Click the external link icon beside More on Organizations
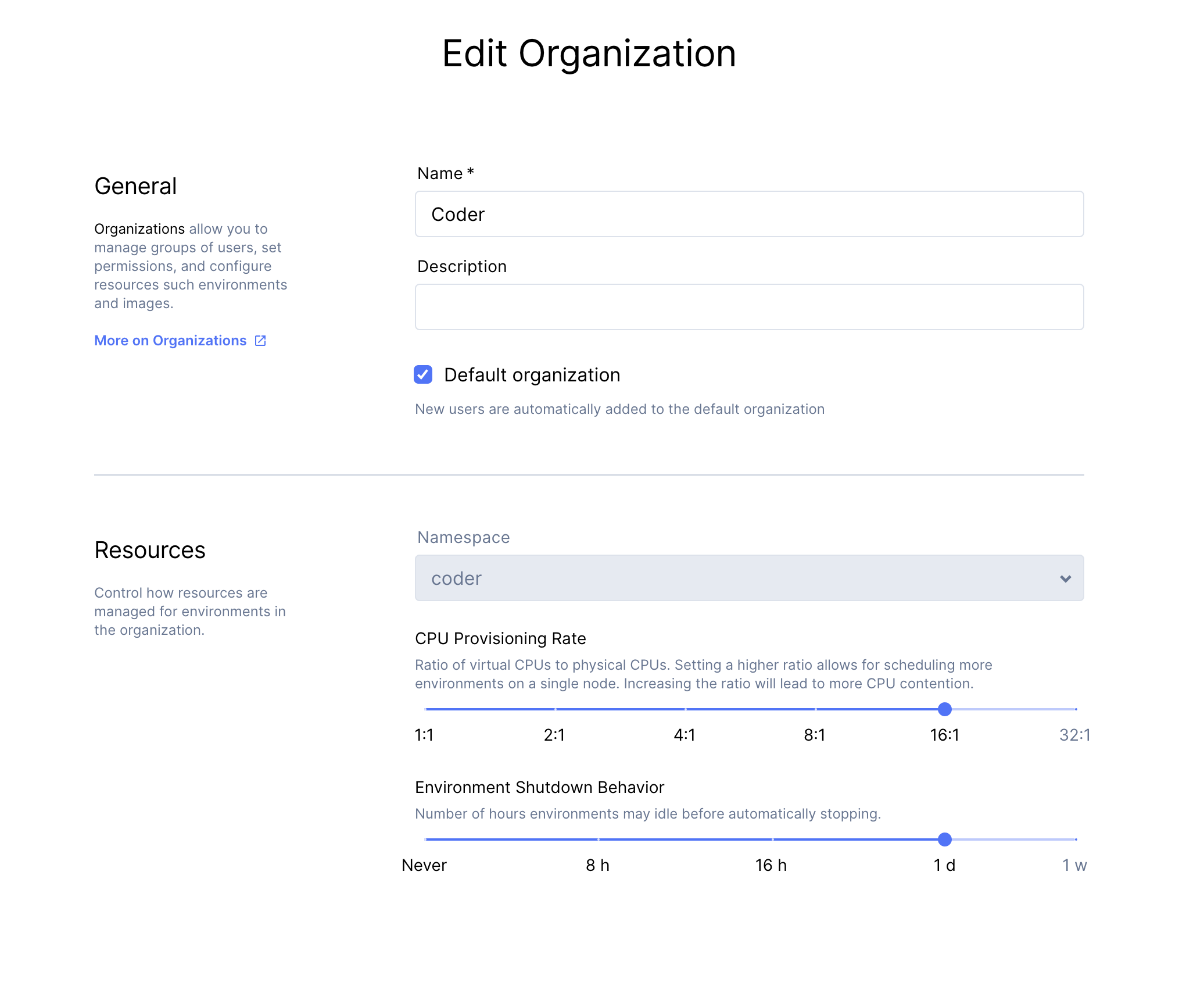The image size is (1204, 986). 260,341
